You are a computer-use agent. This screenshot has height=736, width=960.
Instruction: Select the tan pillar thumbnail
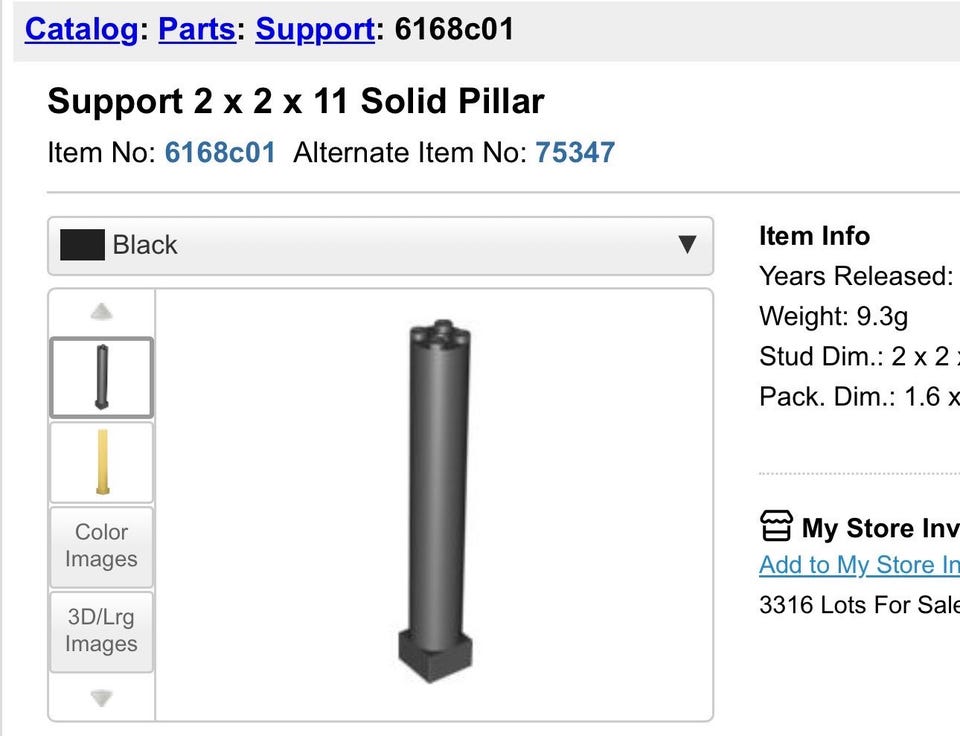[101, 462]
